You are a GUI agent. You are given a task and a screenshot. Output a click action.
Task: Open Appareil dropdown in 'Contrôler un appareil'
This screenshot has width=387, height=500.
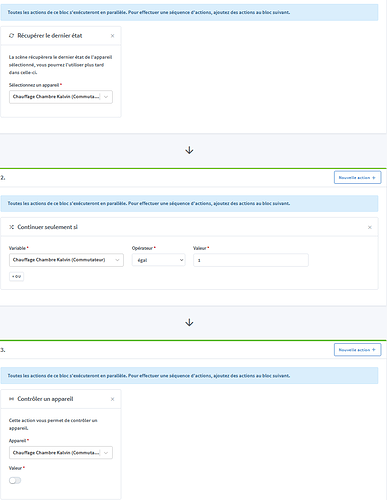click(x=61, y=453)
